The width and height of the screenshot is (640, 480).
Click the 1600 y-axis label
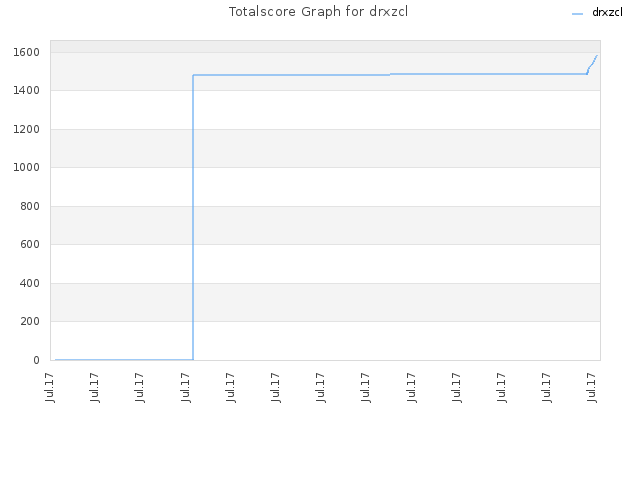[x=26, y=52]
